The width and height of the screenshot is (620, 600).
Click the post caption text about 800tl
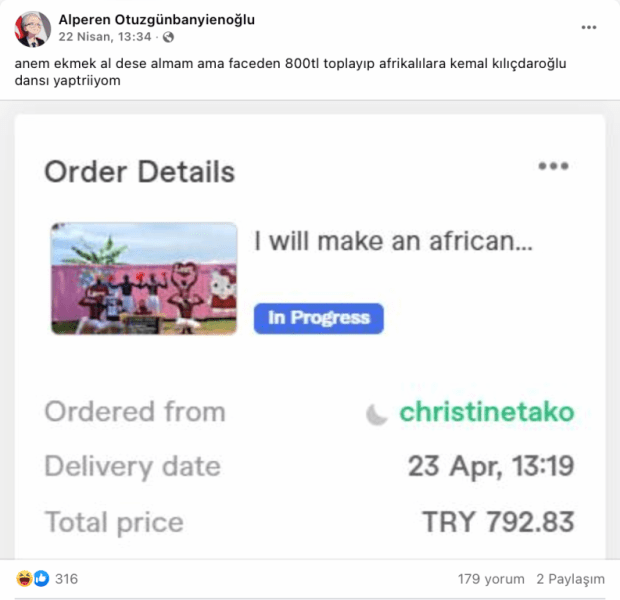click(291, 72)
